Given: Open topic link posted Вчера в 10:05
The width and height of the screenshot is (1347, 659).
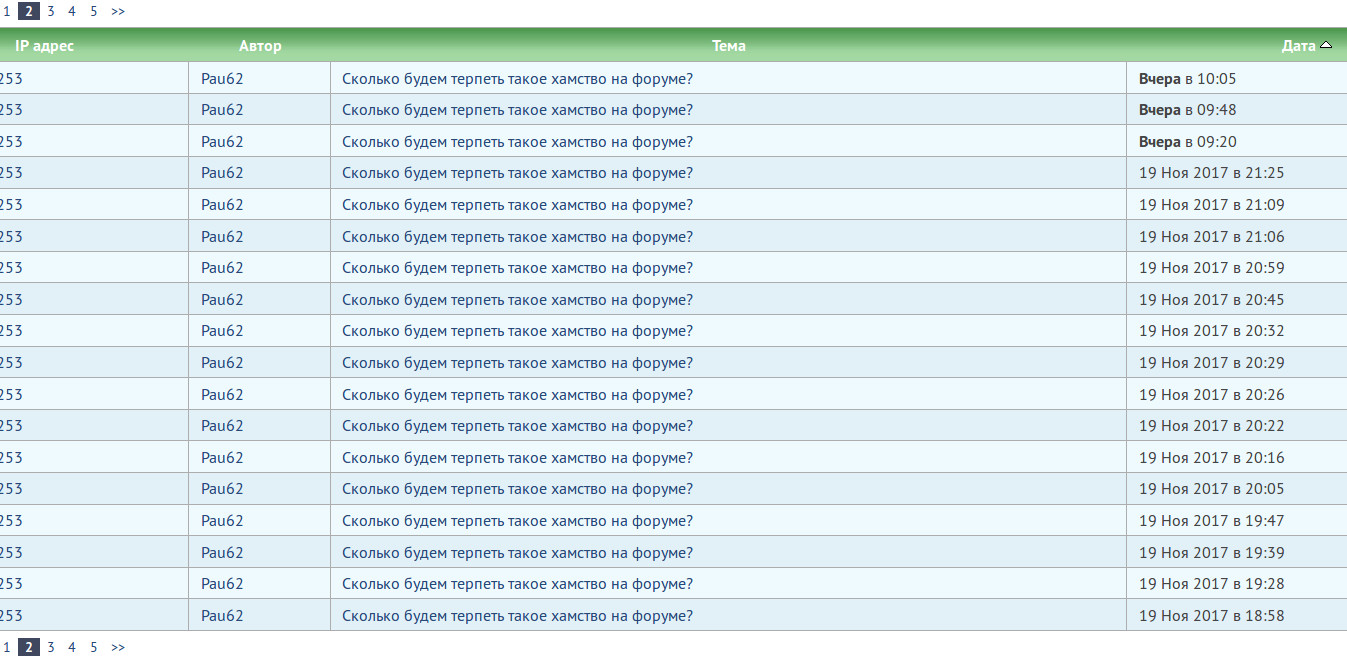Looking at the screenshot, I should coord(517,79).
